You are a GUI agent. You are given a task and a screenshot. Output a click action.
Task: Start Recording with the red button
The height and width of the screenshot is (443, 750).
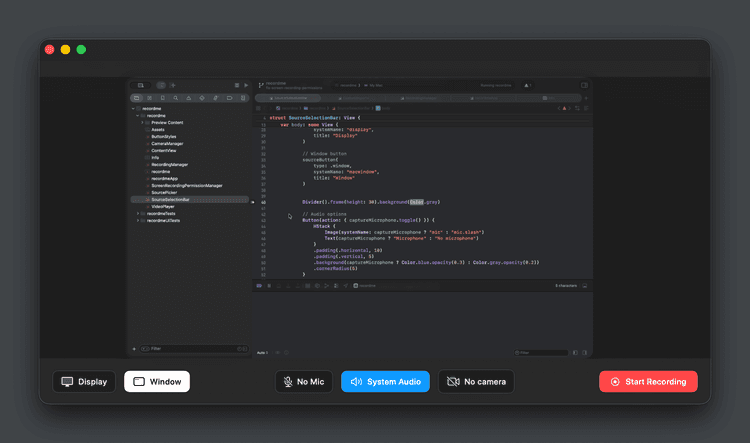tap(648, 381)
